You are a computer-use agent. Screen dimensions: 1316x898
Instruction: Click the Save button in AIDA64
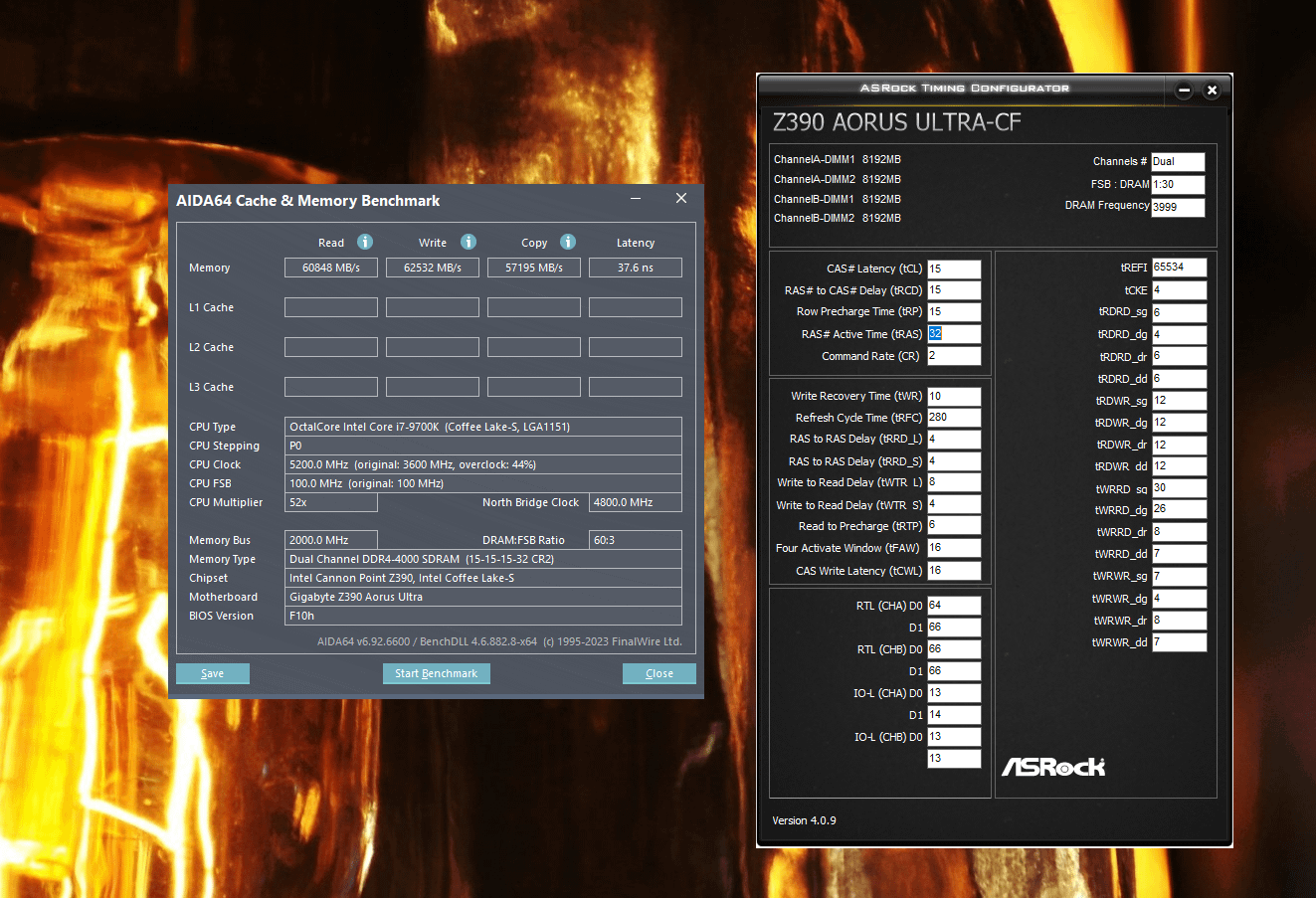[213, 673]
